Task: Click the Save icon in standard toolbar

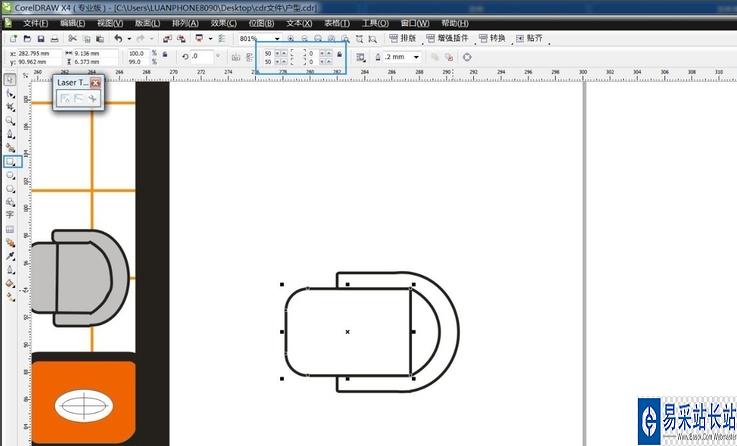Action: 41,38
